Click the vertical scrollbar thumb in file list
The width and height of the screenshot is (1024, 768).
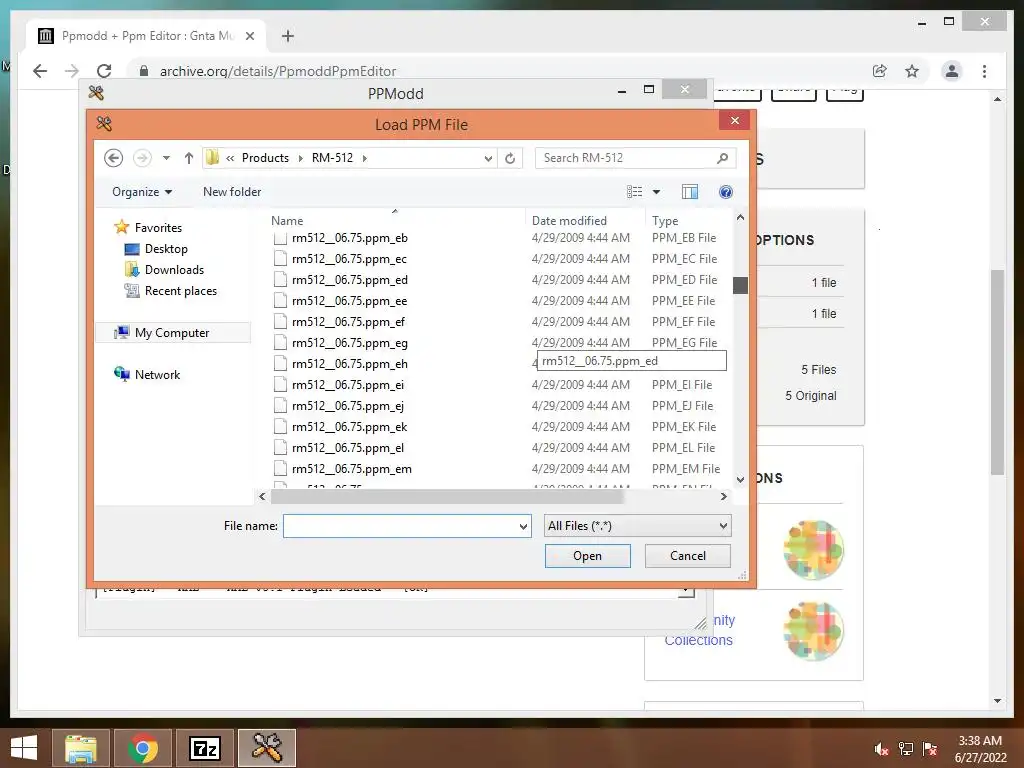tap(740, 285)
